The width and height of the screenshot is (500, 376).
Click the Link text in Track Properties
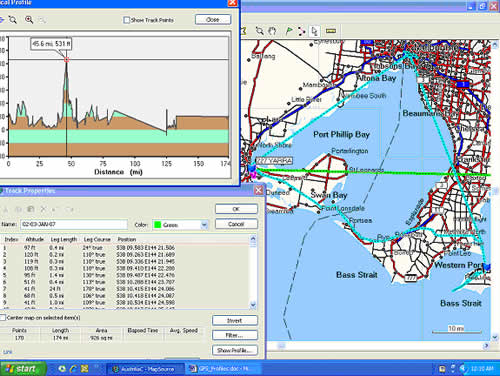pyautogui.click(x=7, y=352)
